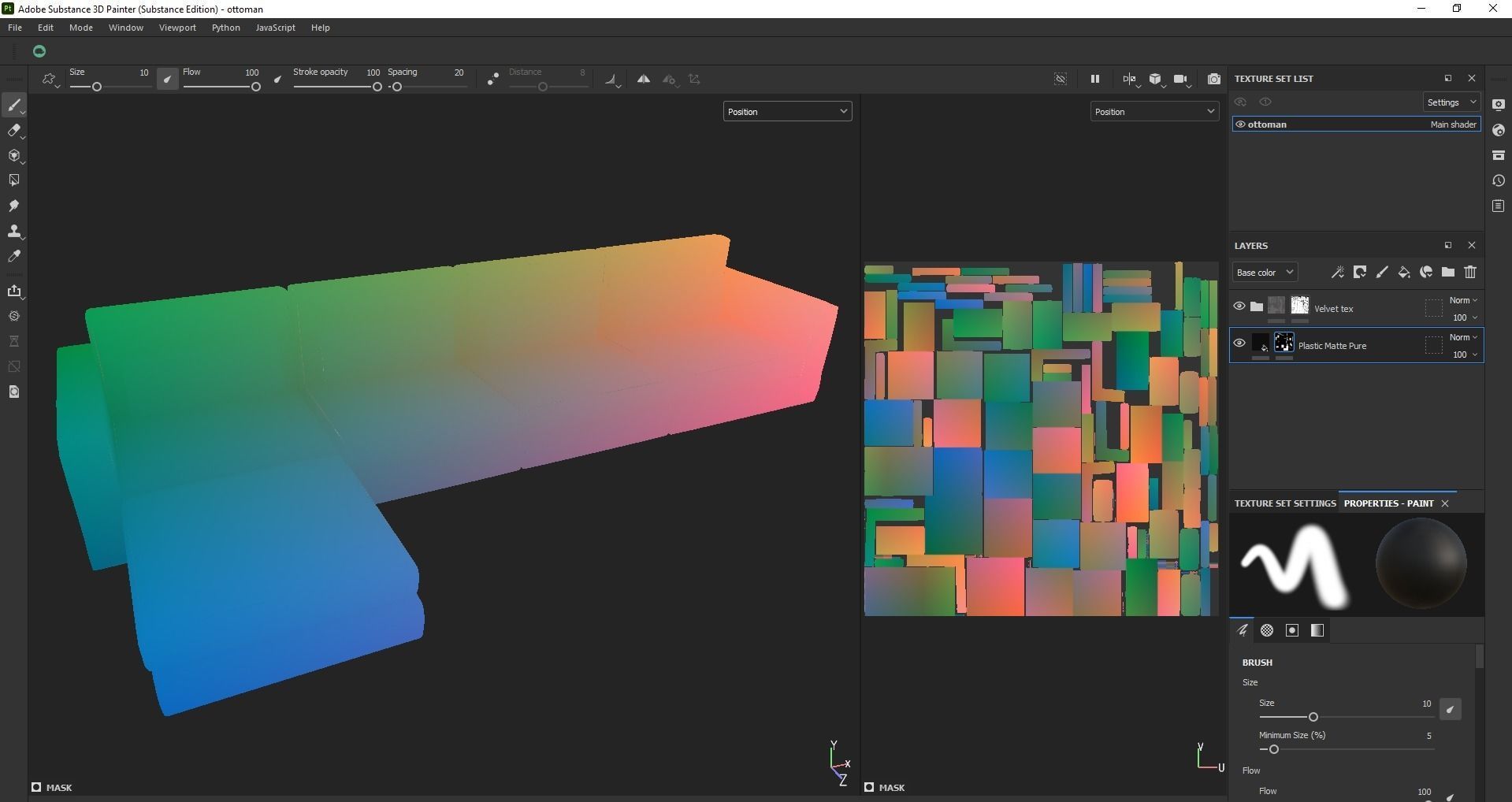Toggle flow pen pressure in top toolbar
This screenshot has height=802, width=1512.
pos(277,79)
